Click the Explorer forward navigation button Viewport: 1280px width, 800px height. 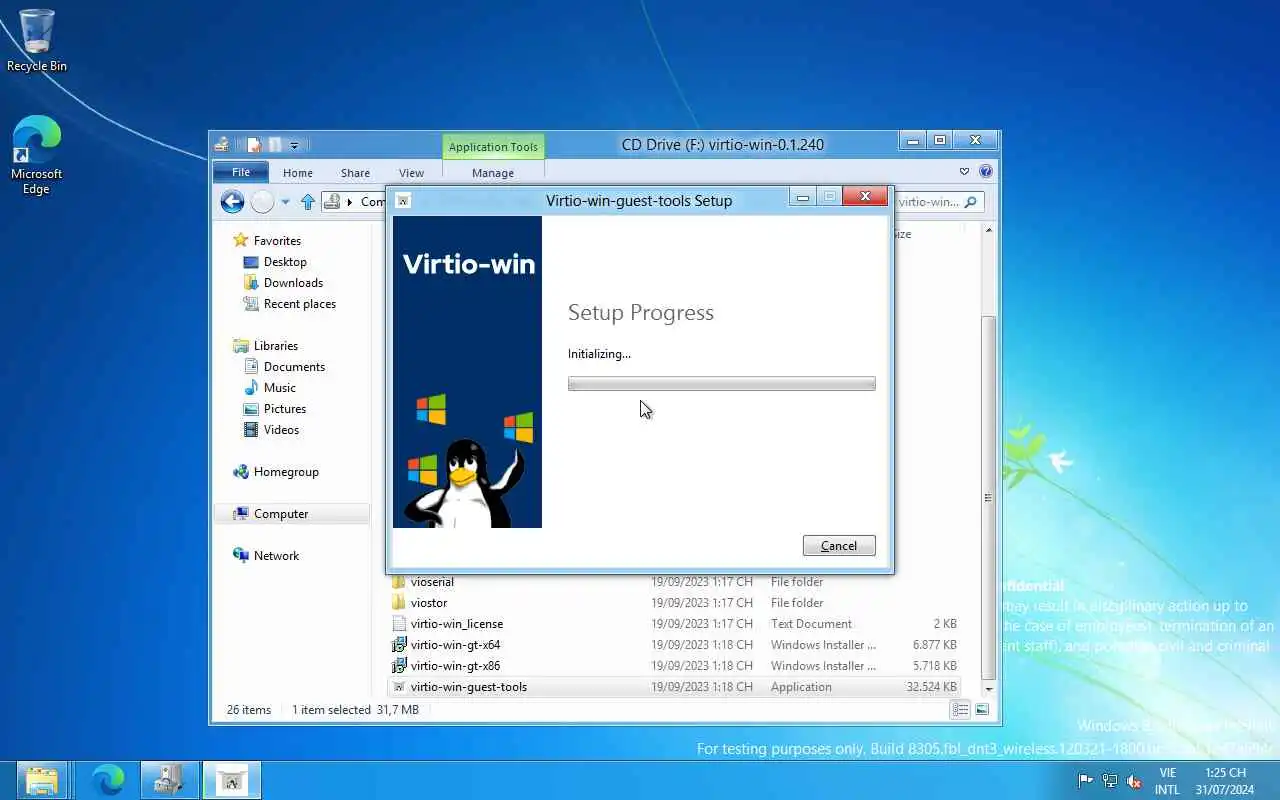(262, 202)
